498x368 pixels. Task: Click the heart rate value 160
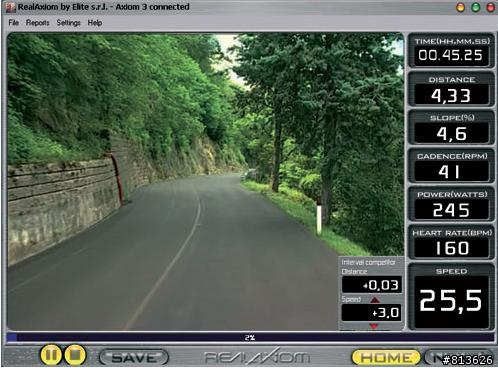coord(451,248)
